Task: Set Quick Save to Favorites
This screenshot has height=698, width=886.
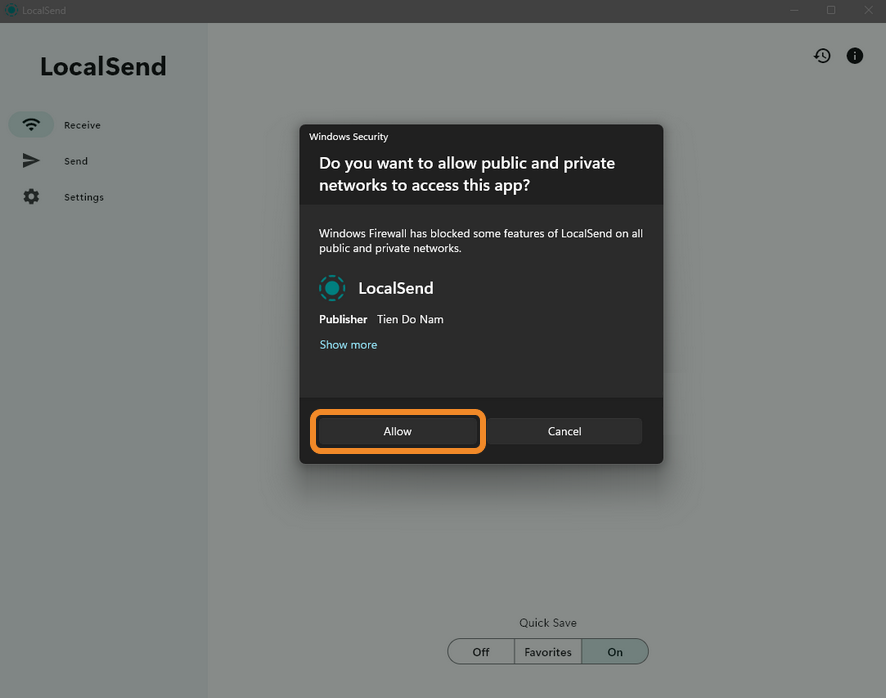Action: 548,652
